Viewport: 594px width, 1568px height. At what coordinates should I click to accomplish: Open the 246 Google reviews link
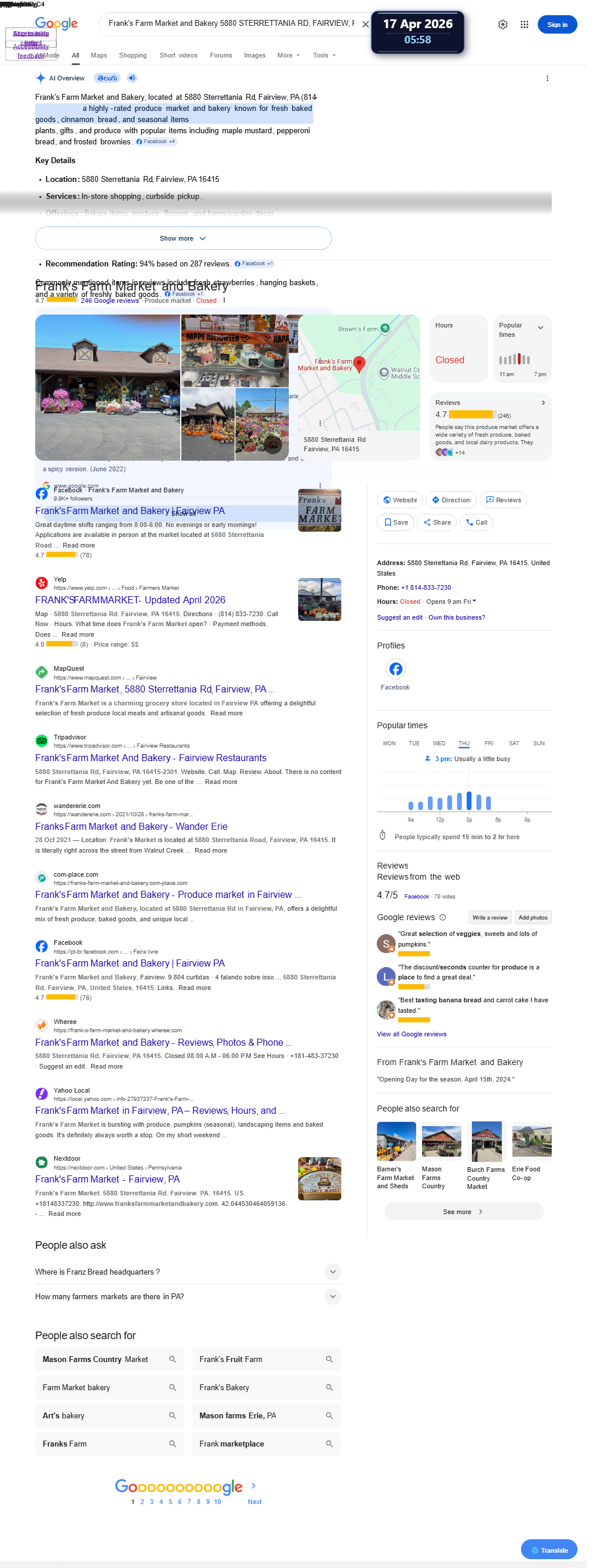click(x=110, y=300)
